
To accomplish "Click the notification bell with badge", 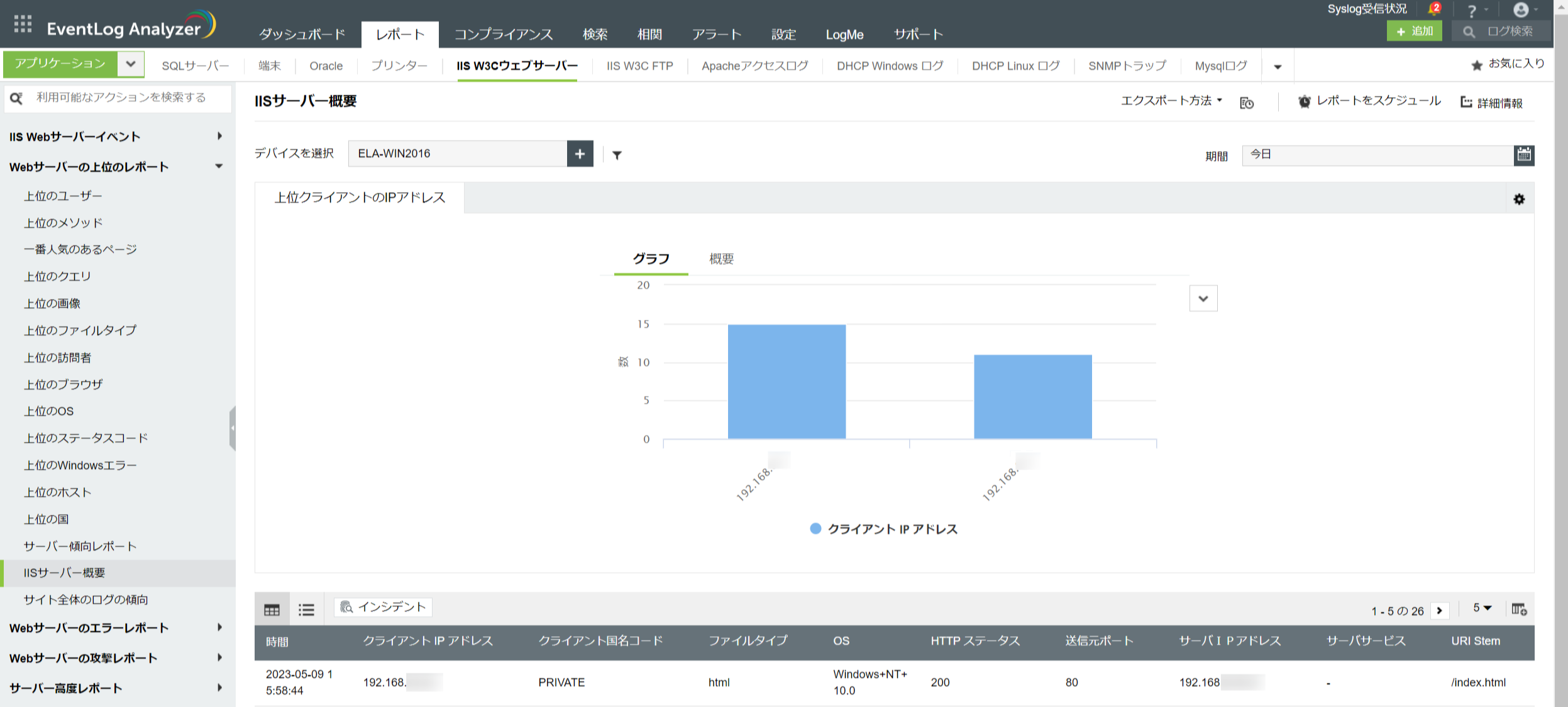I will [x=1433, y=9].
